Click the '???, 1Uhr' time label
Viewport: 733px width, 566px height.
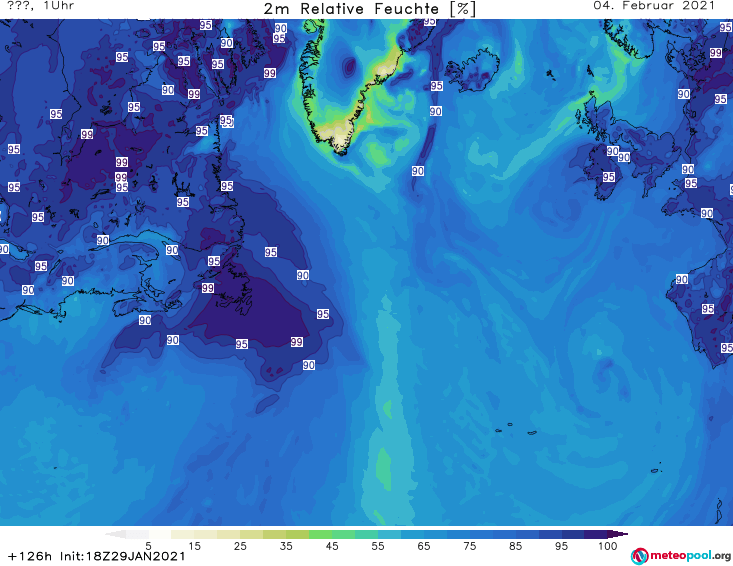pyautogui.click(x=41, y=6)
